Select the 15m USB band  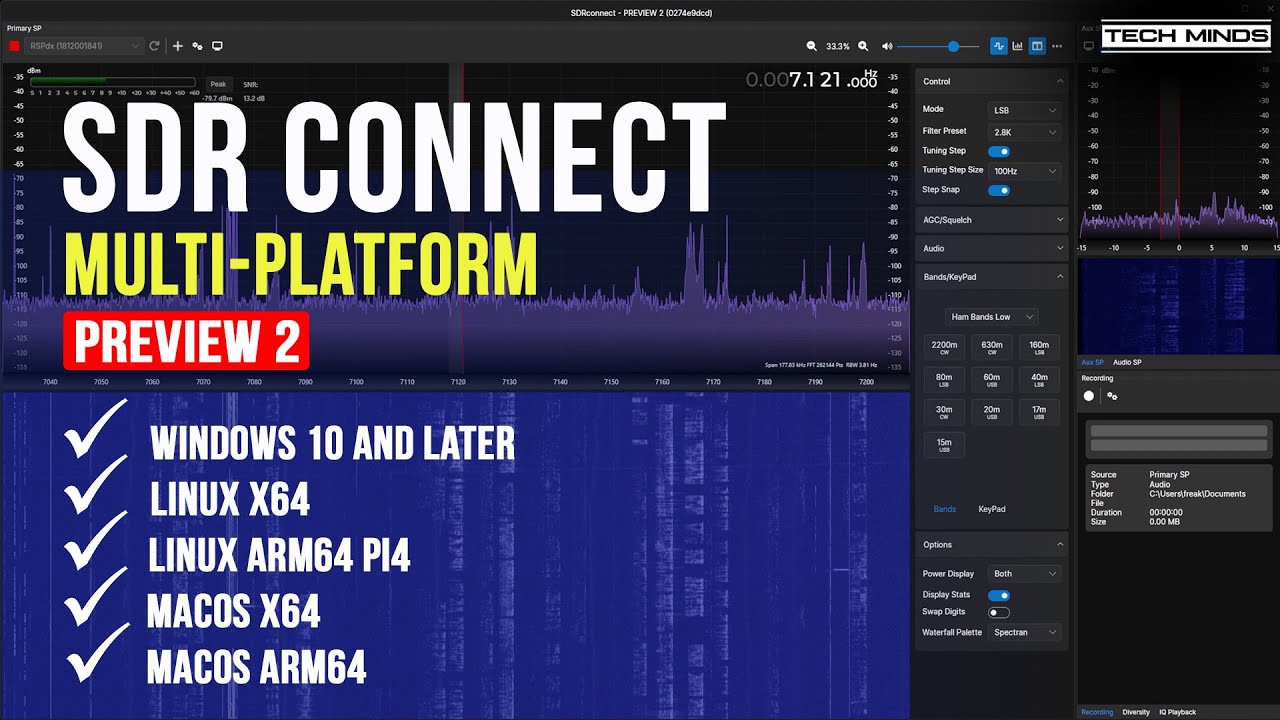click(944, 445)
